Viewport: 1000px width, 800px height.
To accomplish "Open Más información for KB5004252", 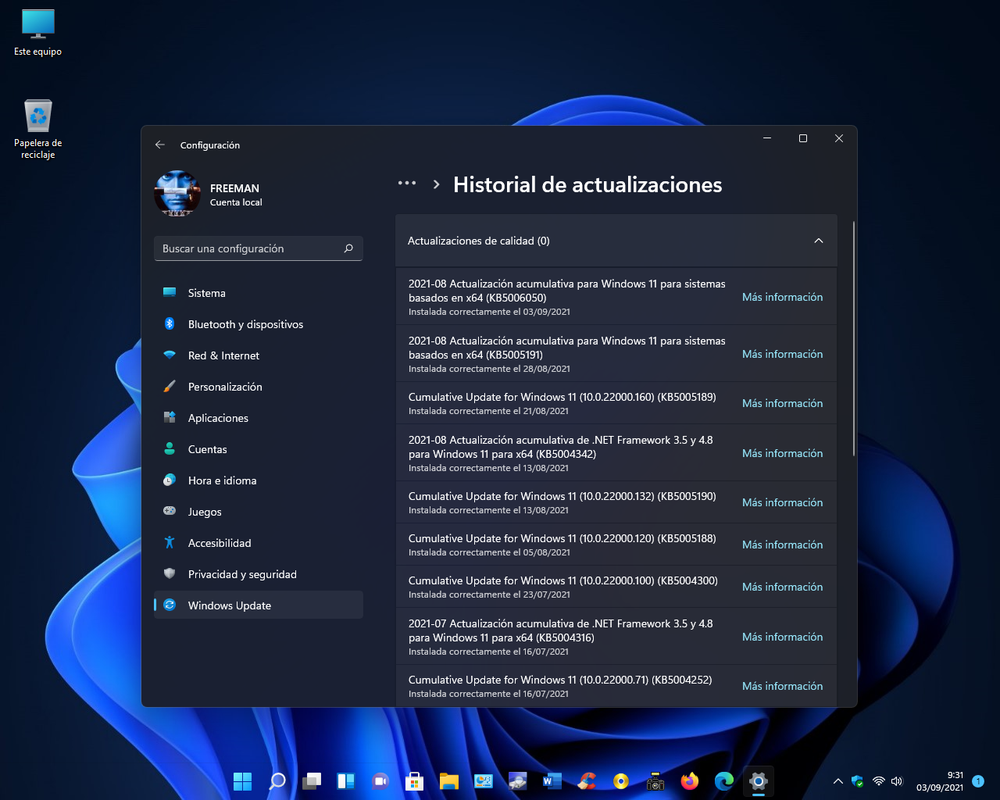I will (782, 686).
